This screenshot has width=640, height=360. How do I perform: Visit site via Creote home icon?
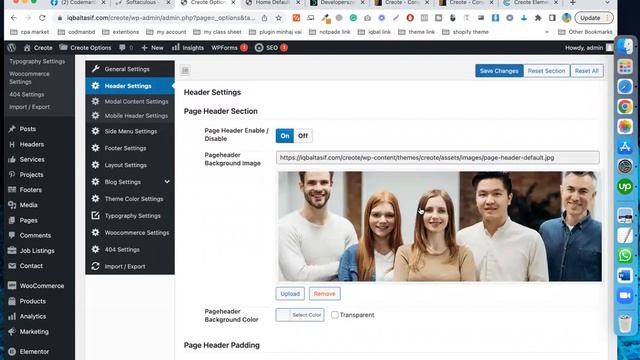point(38,48)
